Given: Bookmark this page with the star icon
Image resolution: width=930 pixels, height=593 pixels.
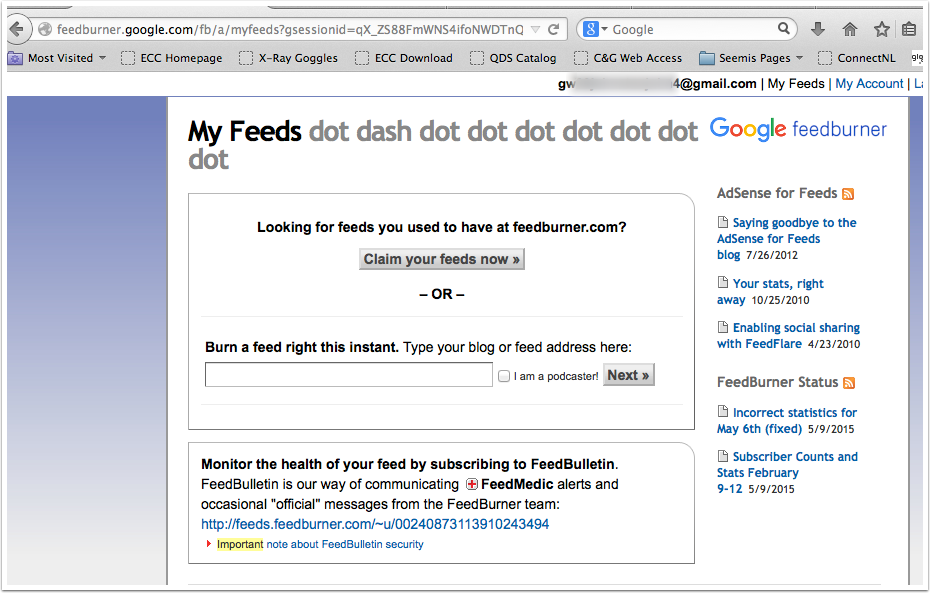Looking at the screenshot, I should [x=881, y=29].
